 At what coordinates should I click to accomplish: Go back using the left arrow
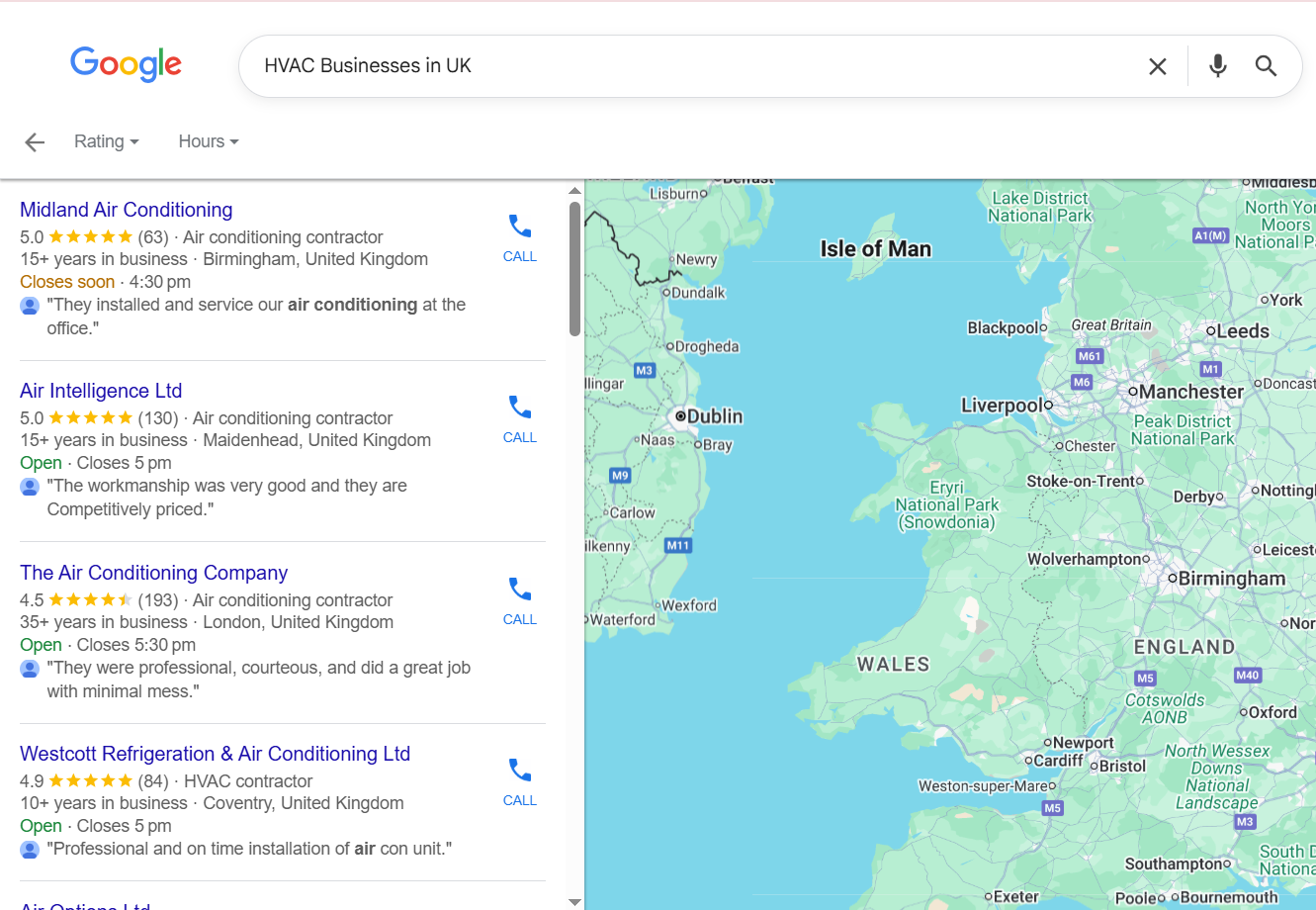pyautogui.click(x=35, y=142)
